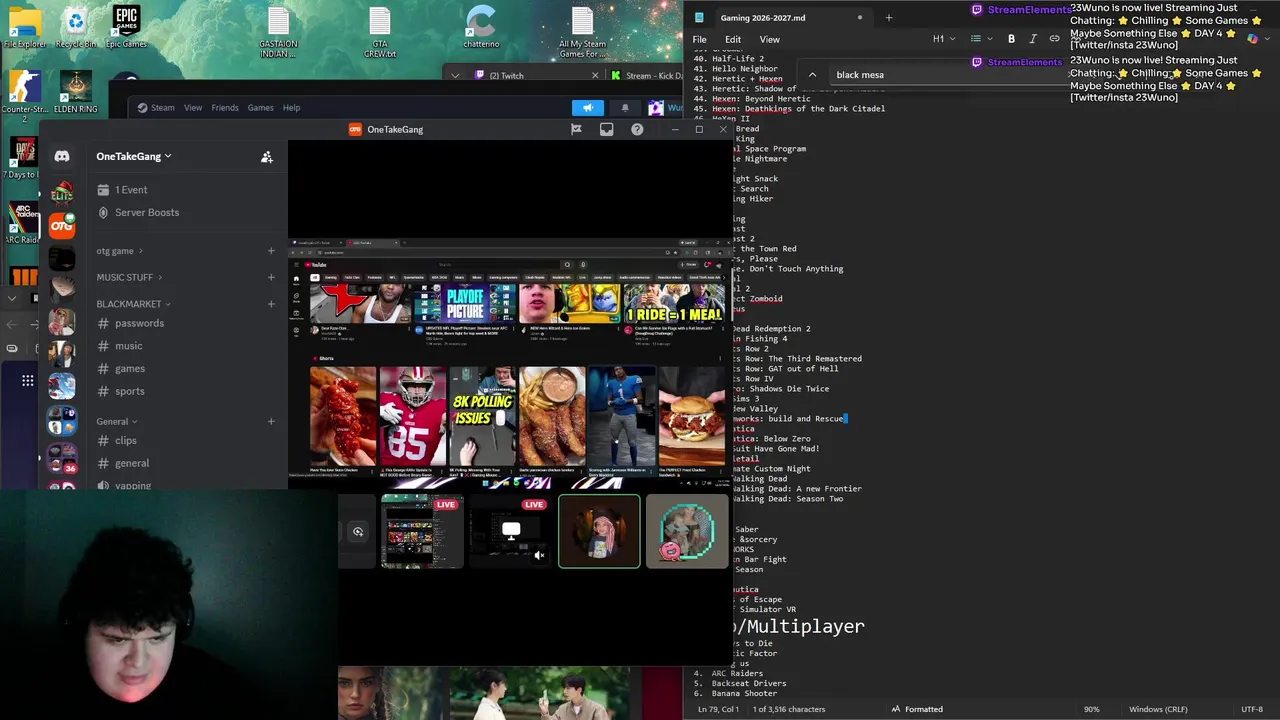
Task: Select the OTG server icon in Discord
Action: click(x=62, y=225)
